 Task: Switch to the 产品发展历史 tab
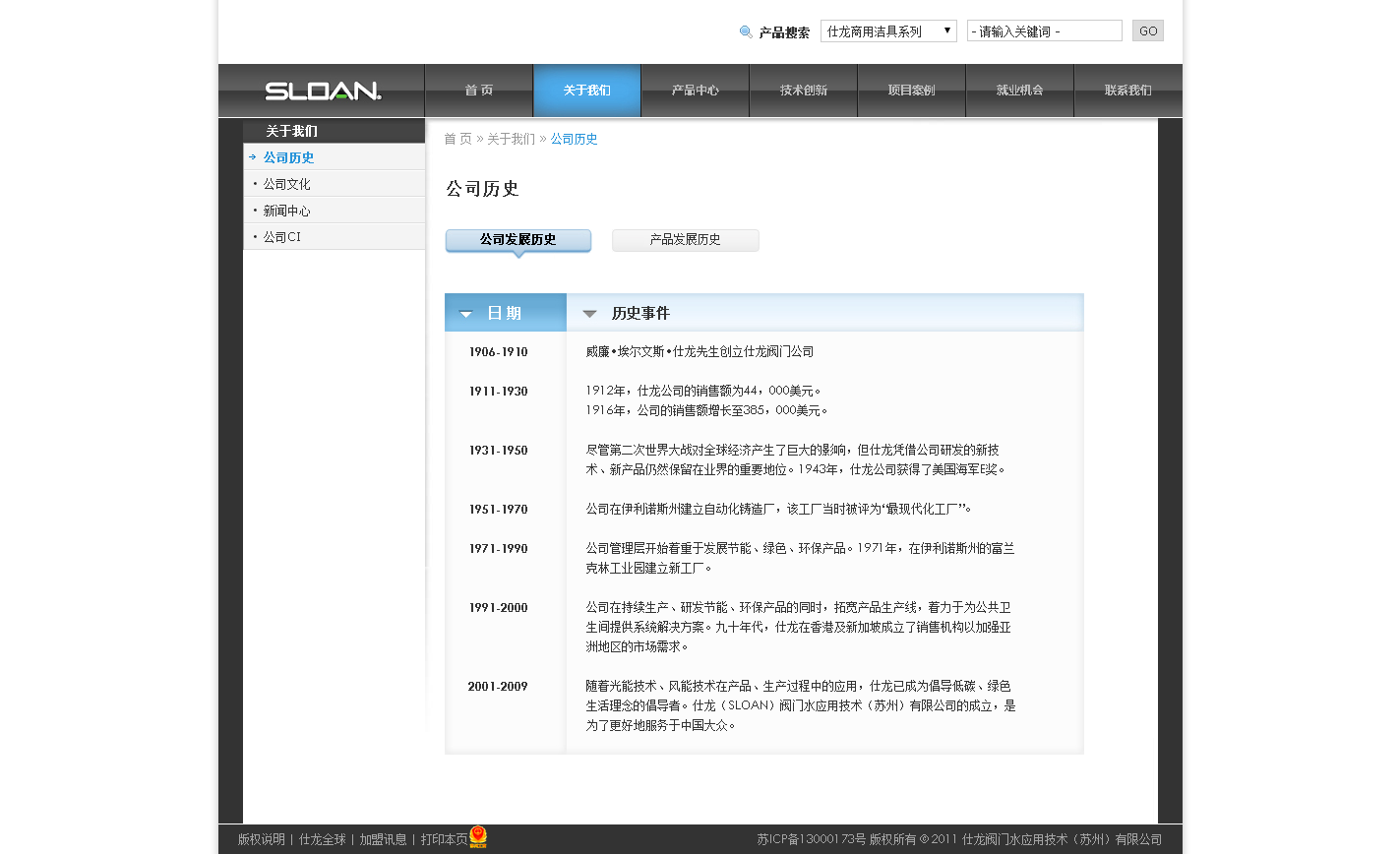685,240
